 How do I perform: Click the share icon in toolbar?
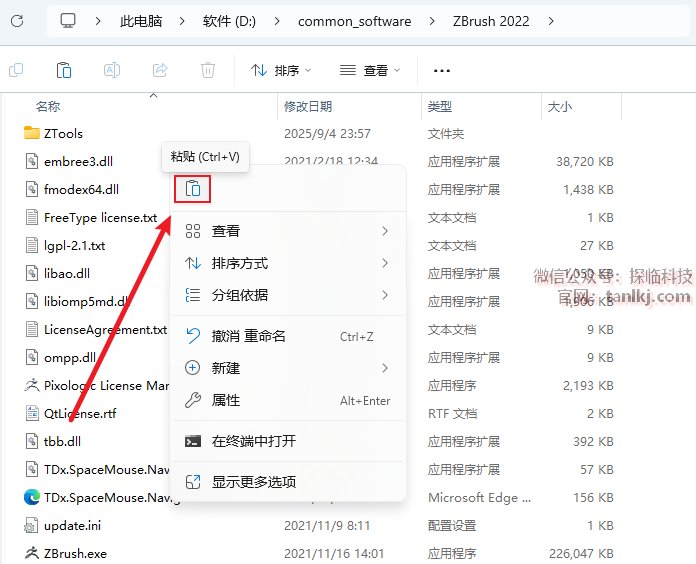160,70
